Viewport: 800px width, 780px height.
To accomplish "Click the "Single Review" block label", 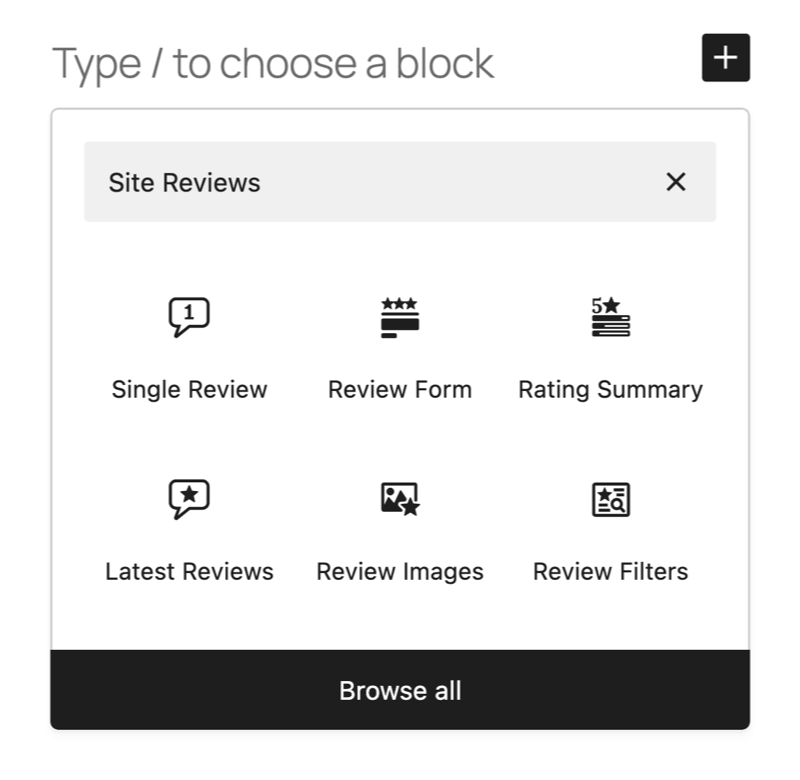I will click(x=189, y=390).
